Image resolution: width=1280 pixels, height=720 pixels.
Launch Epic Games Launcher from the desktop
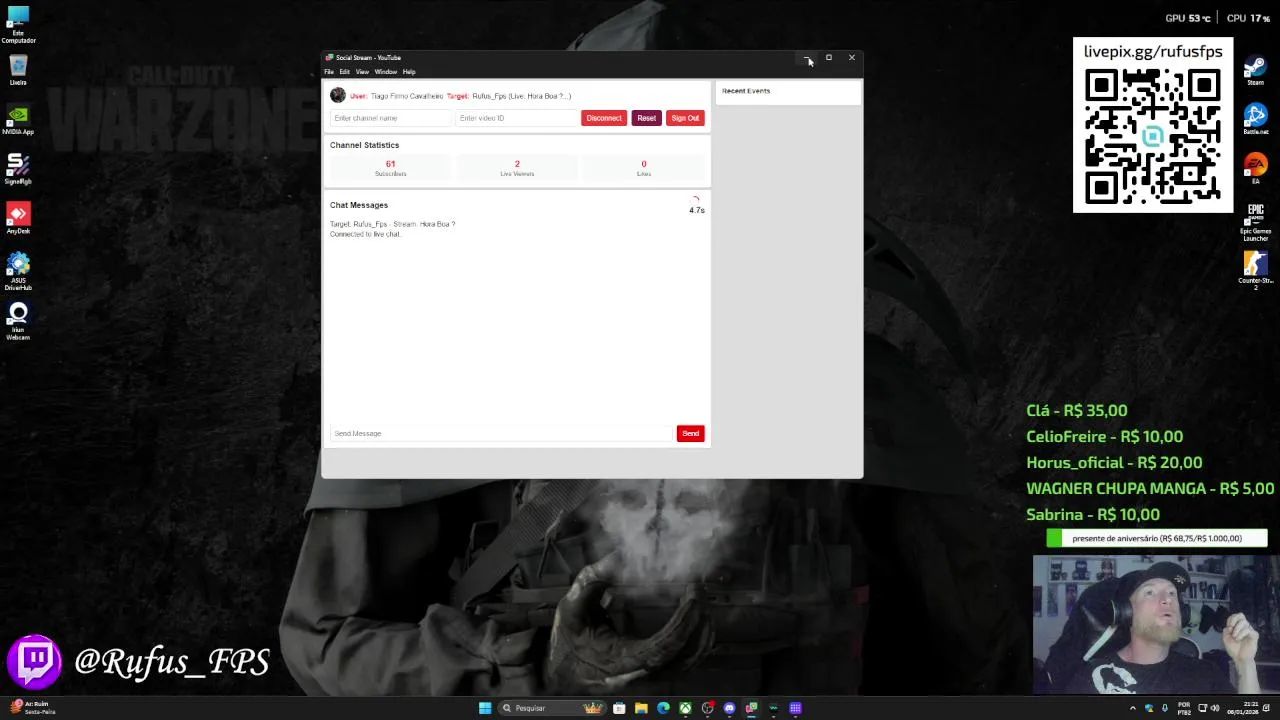click(x=1255, y=222)
